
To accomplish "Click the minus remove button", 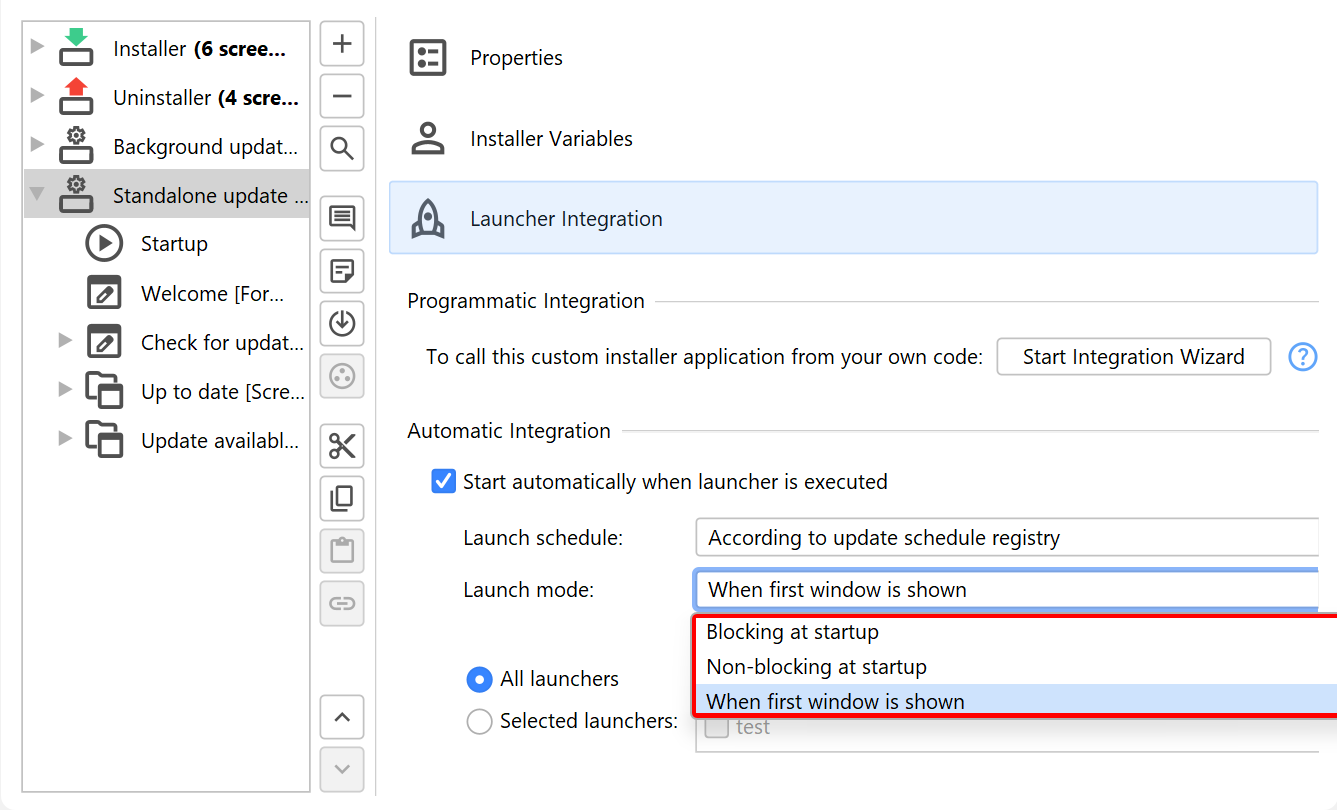I will [x=342, y=97].
